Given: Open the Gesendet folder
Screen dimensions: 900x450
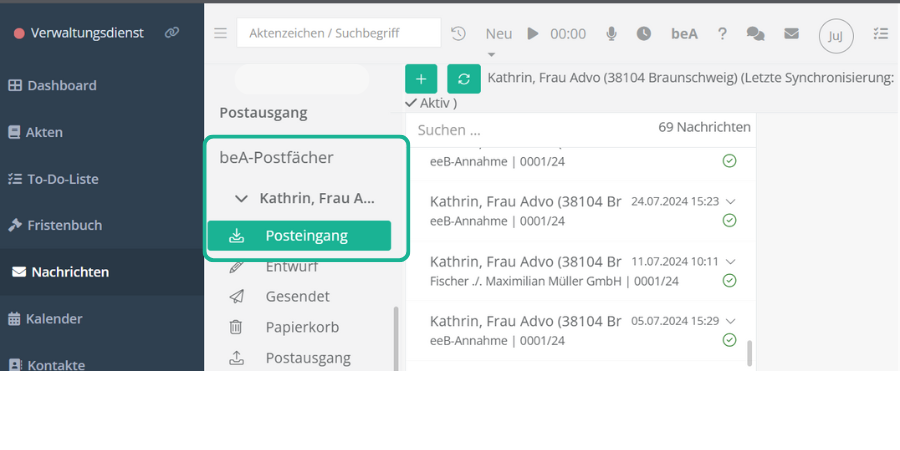Looking at the screenshot, I should click(297, 296).
